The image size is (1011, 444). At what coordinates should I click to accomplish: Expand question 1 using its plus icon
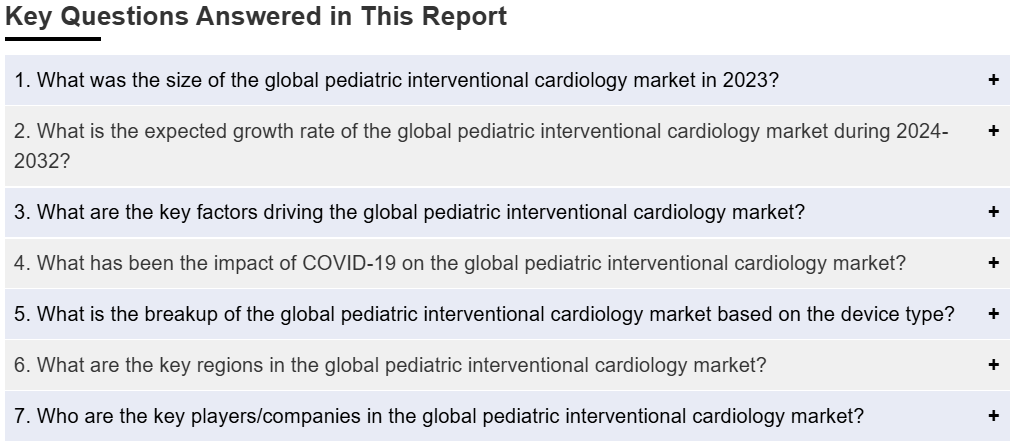tap(993, 80)
